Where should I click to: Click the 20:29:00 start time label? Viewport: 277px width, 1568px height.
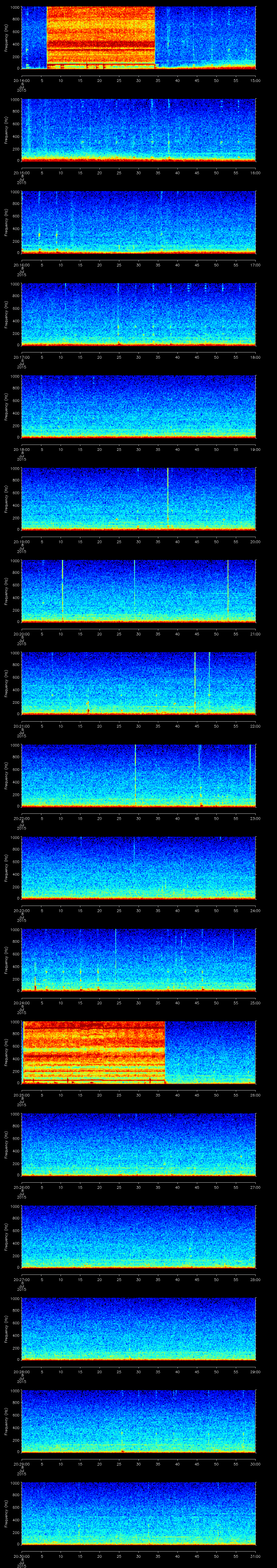(21, 1464)
